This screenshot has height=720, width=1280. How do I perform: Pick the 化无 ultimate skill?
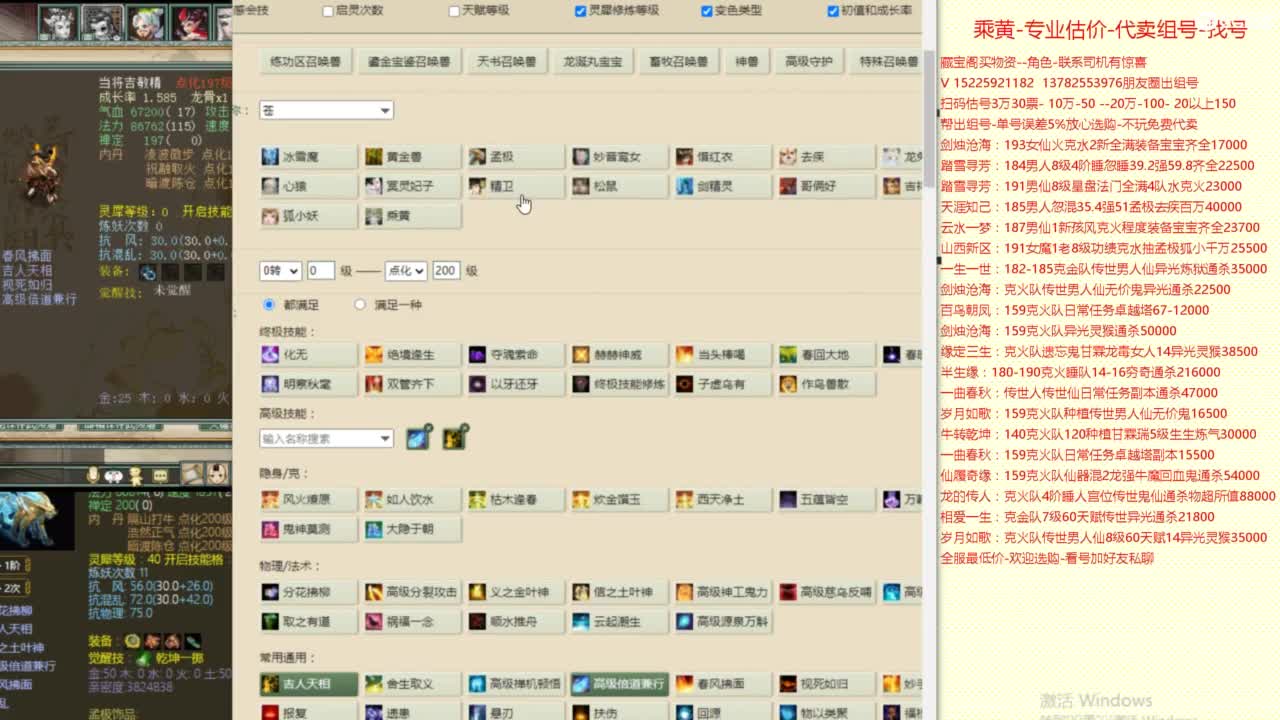[308, 355]
